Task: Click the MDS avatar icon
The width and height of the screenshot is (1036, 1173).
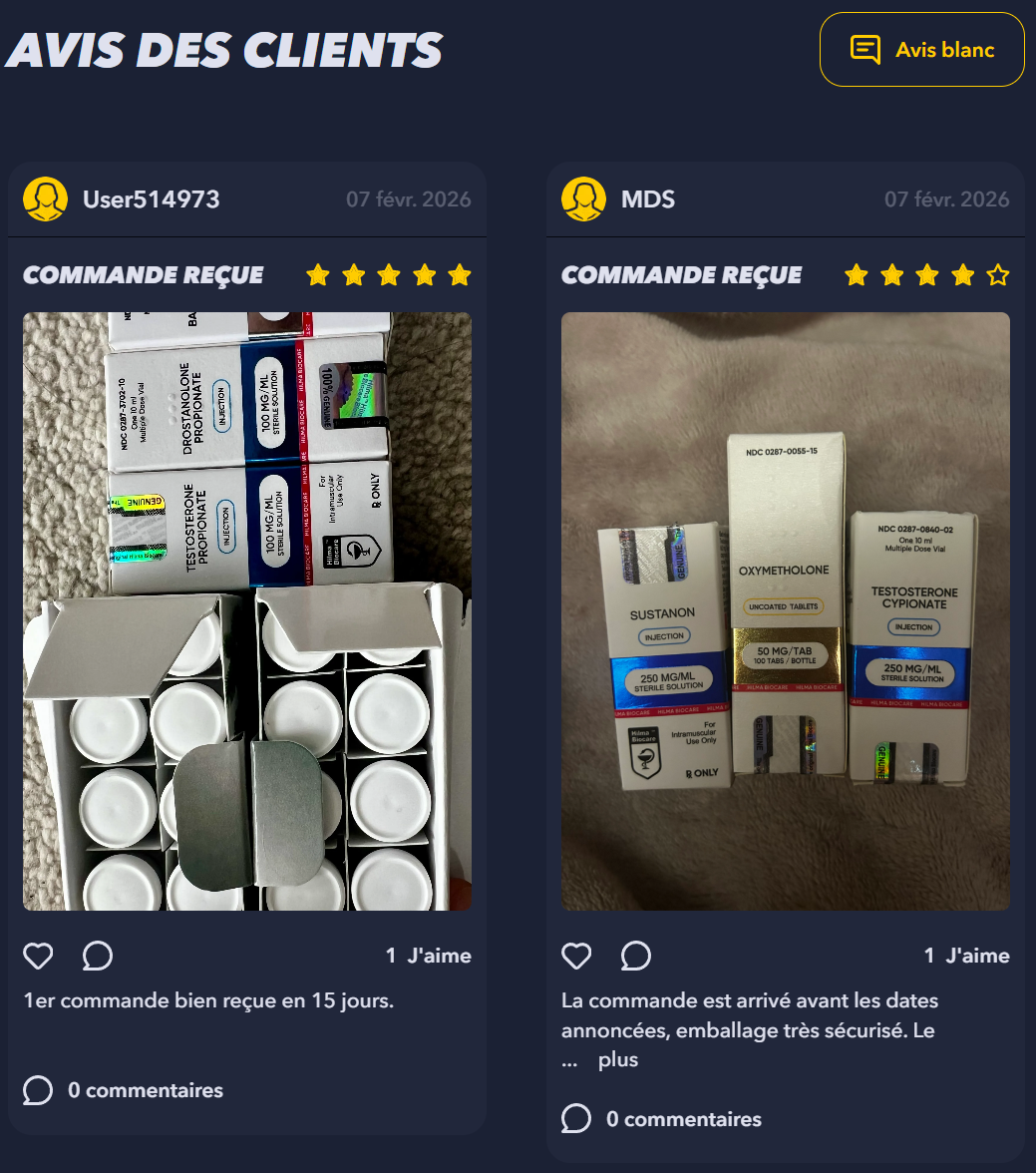Action: [x=584, y=199]
